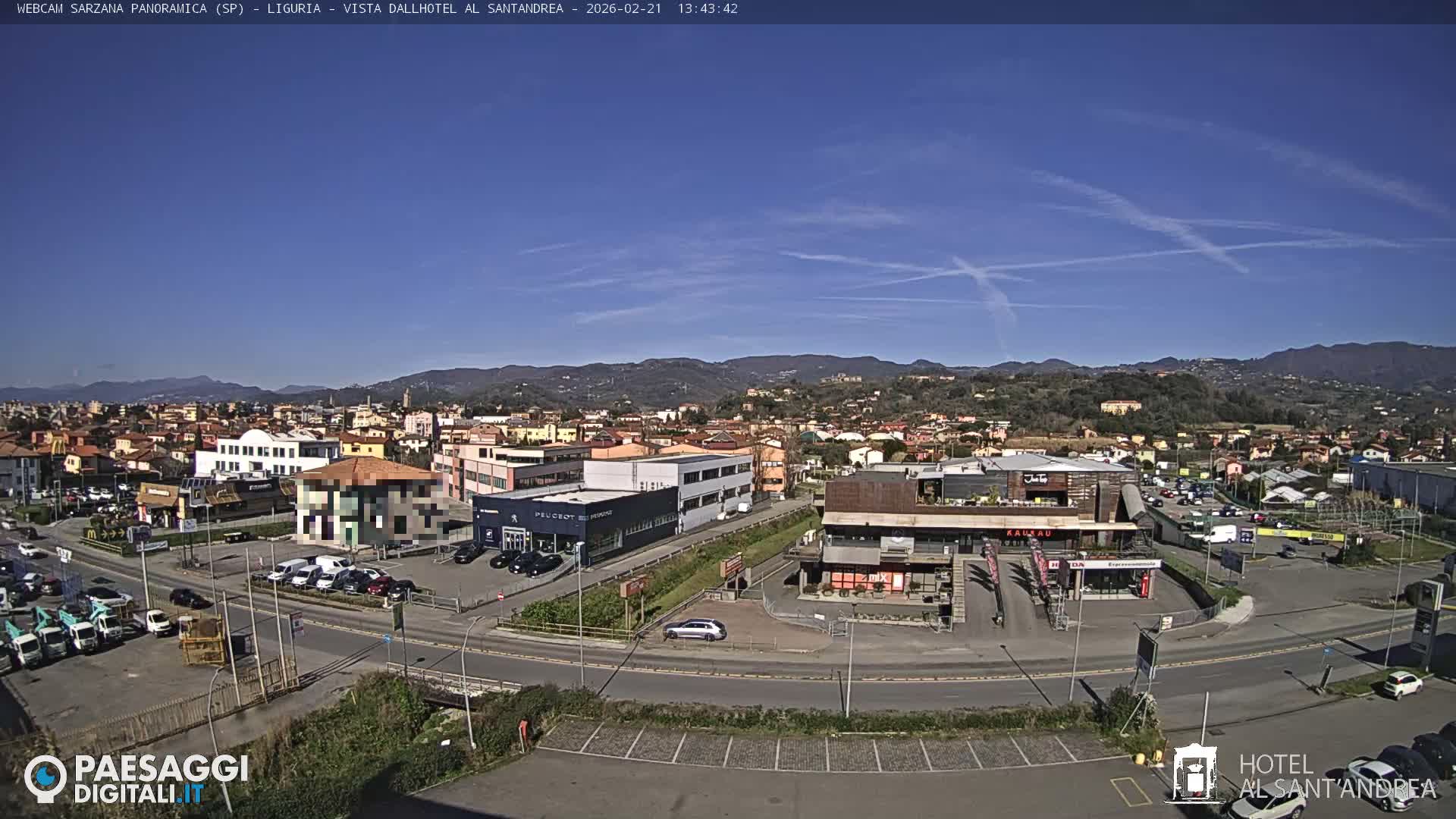Click the Paesaggi Digitali eye logo icon
1456x819 pixels.
tap(45, 778)
